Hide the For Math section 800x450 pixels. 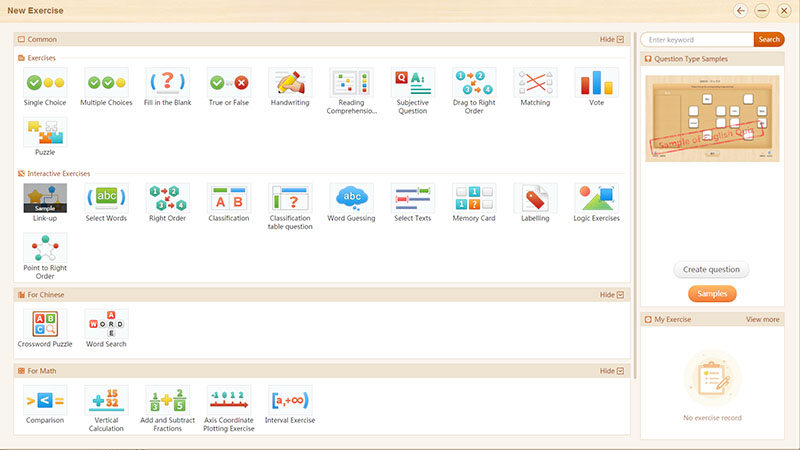tap(611, 371)
